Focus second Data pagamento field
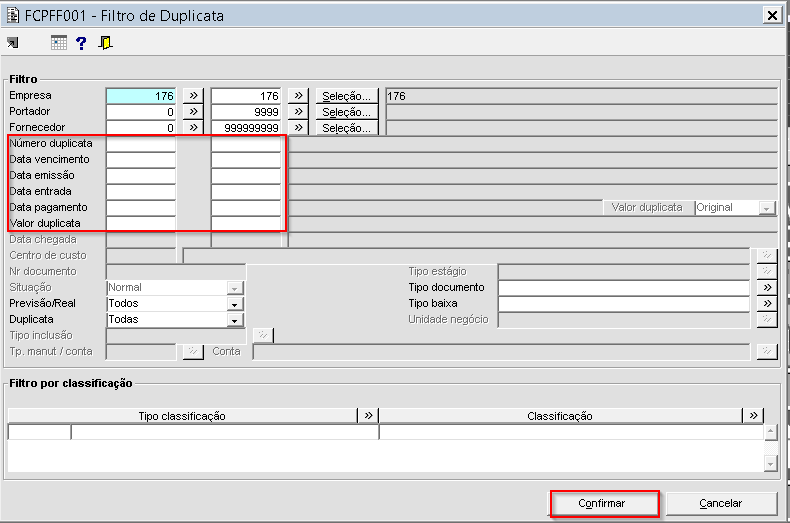 coord(246,208)
